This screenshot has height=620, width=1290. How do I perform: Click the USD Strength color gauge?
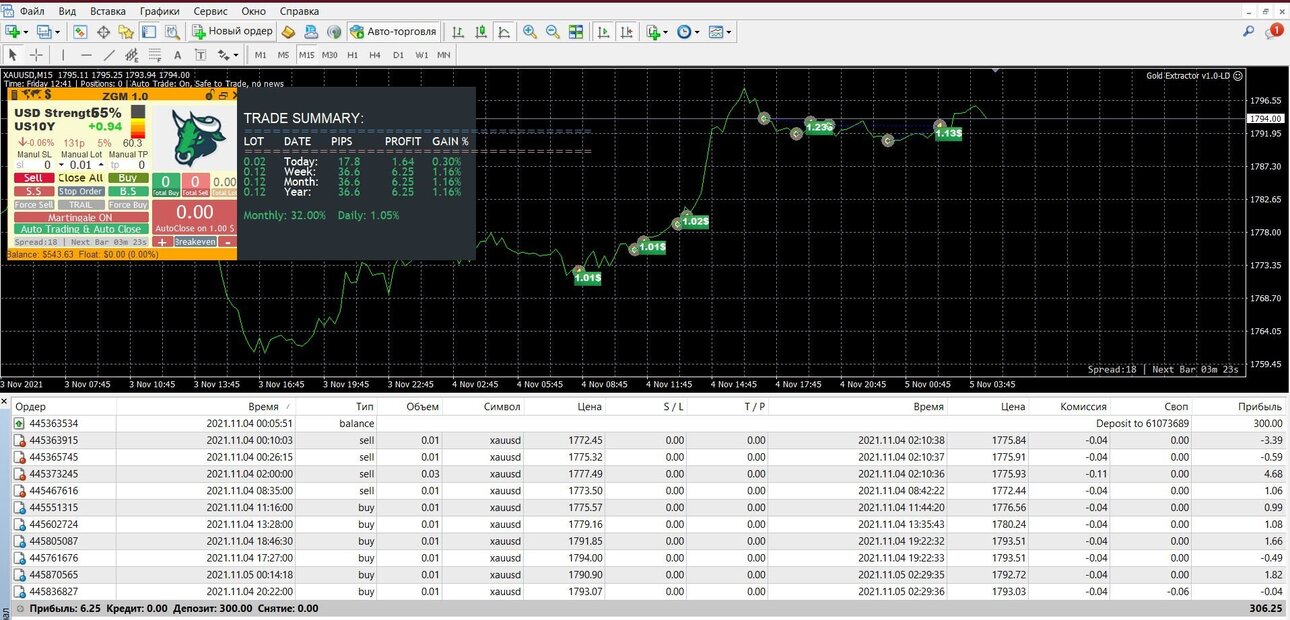138,121
